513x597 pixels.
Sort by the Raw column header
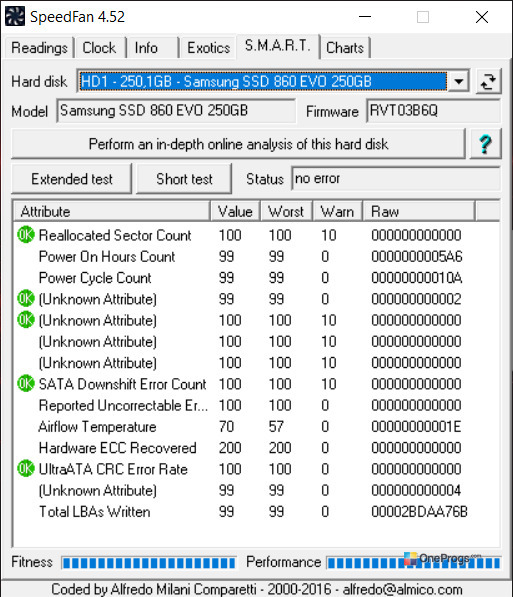pos(419,211)
